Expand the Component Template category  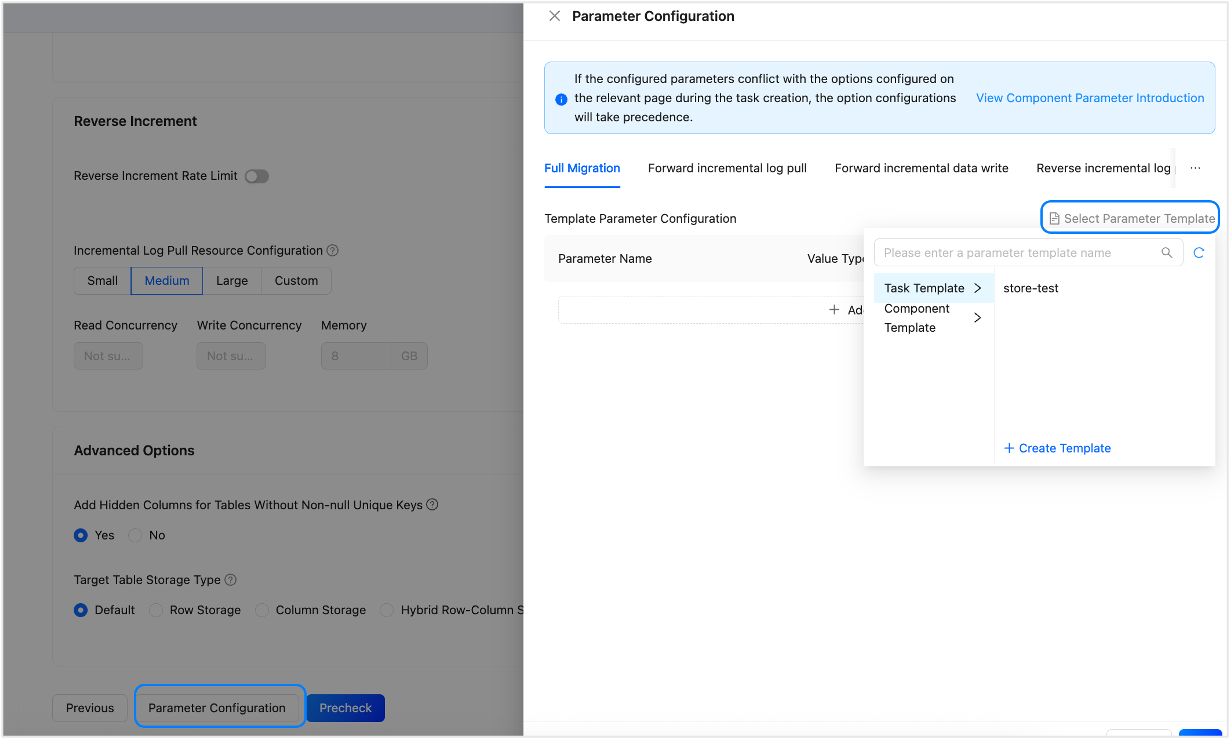pyautogui.click(x=932, y=318)
